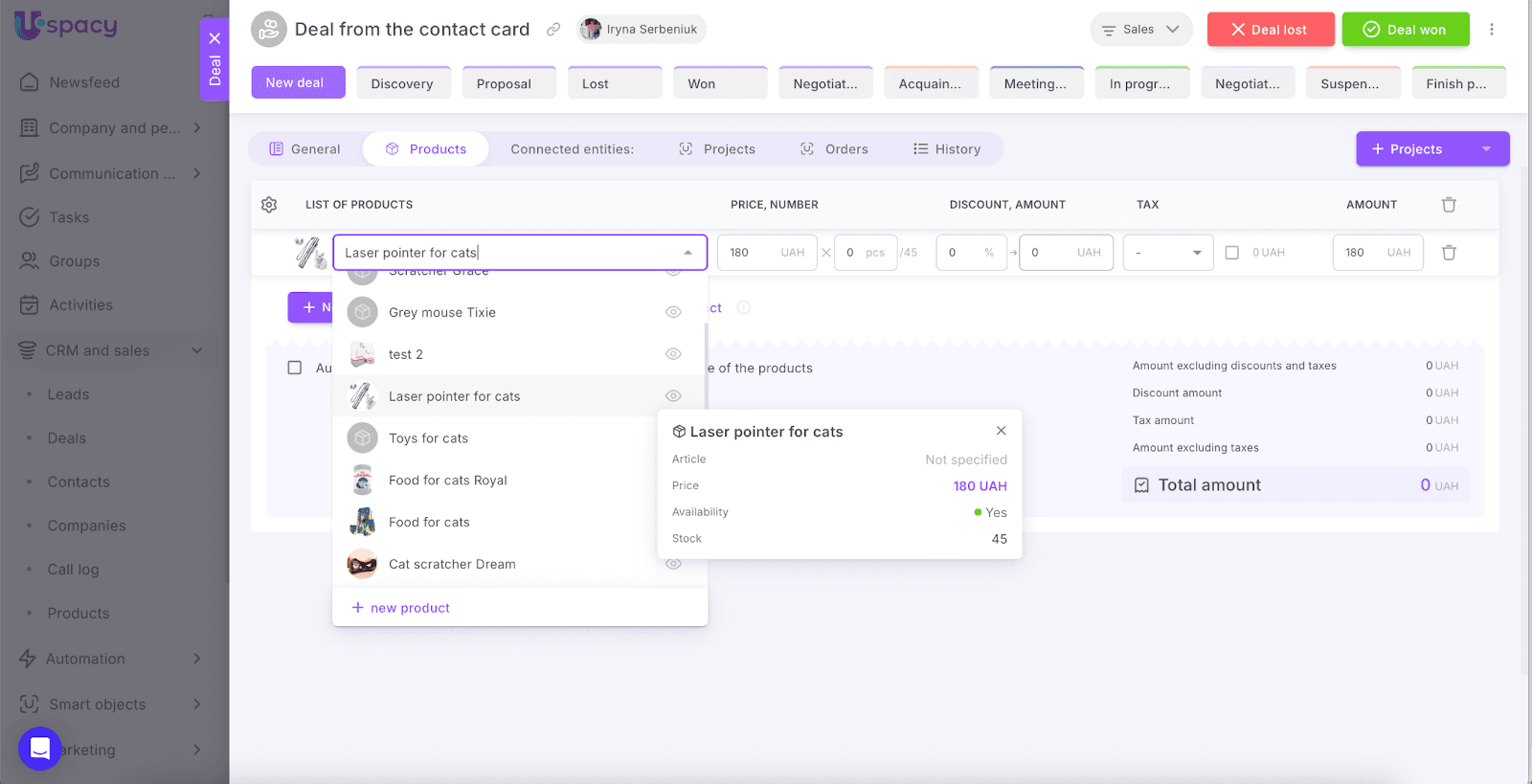Image resolution: width=1532 pixels, height=784 pixels.
Task: Switch to the History tab
Action: coord(947,149)
